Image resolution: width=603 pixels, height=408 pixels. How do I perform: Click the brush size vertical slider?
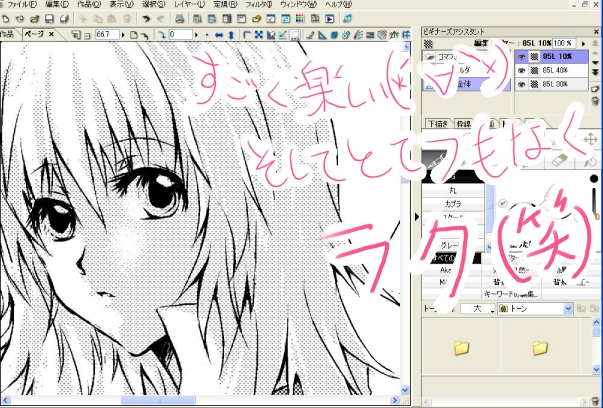point(595,202)
